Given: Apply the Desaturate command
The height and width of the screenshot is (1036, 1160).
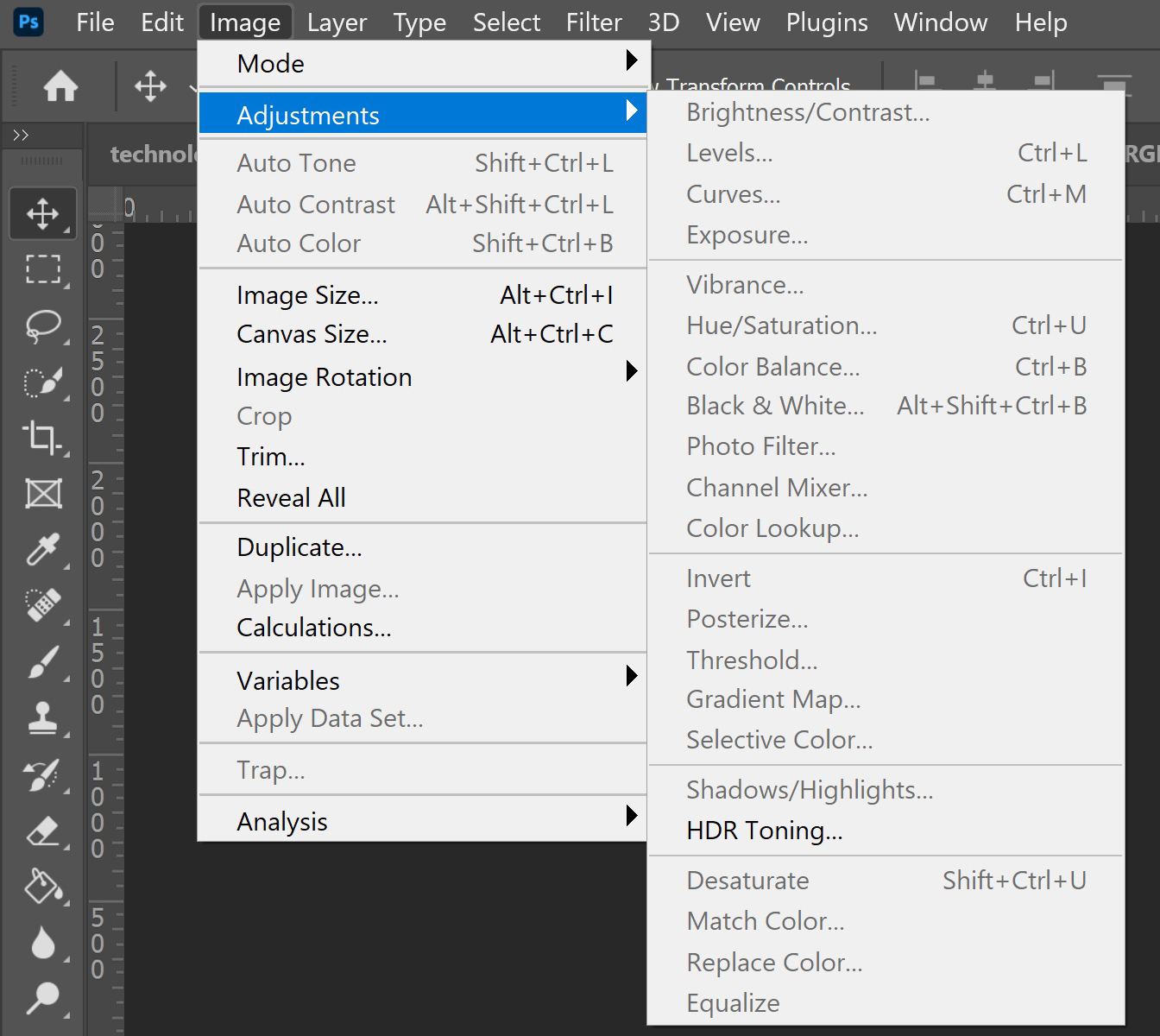Looking at the screenshot, I should pyautogui.click(x=747, y=880).
